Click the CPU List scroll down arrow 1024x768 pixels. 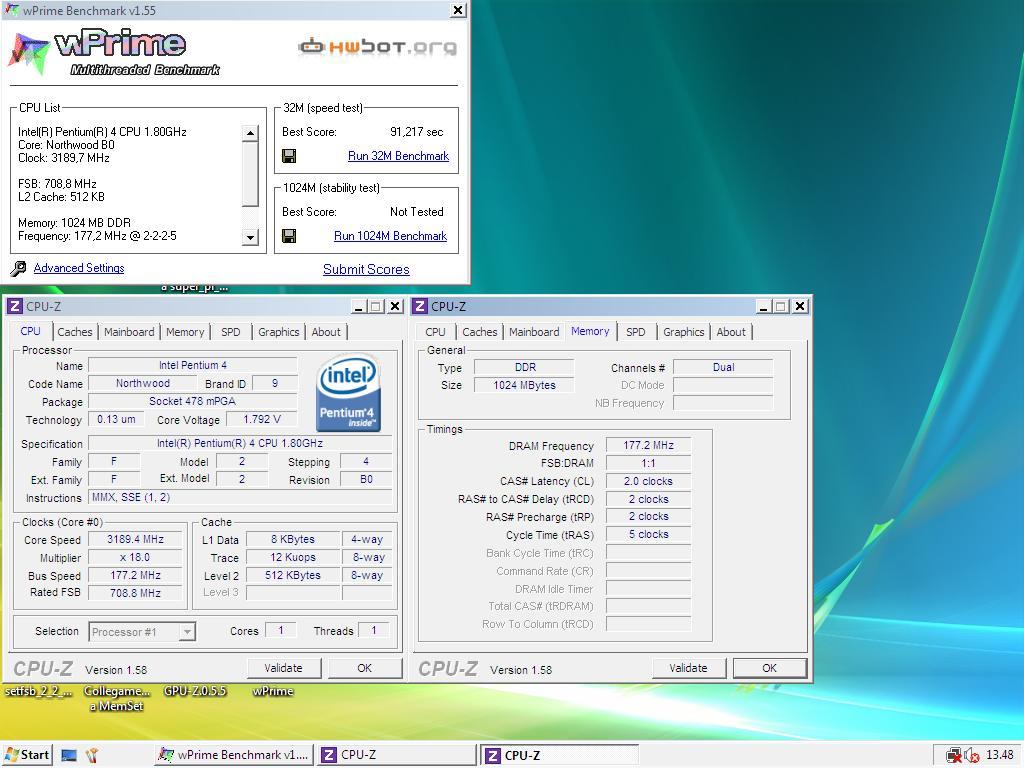tap(250, 237)
